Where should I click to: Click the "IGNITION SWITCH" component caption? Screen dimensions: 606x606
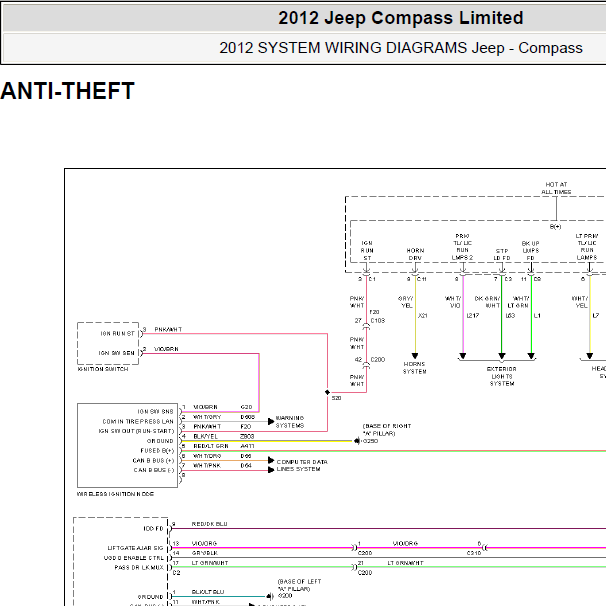pyautogui.click(x=103, y=369)
